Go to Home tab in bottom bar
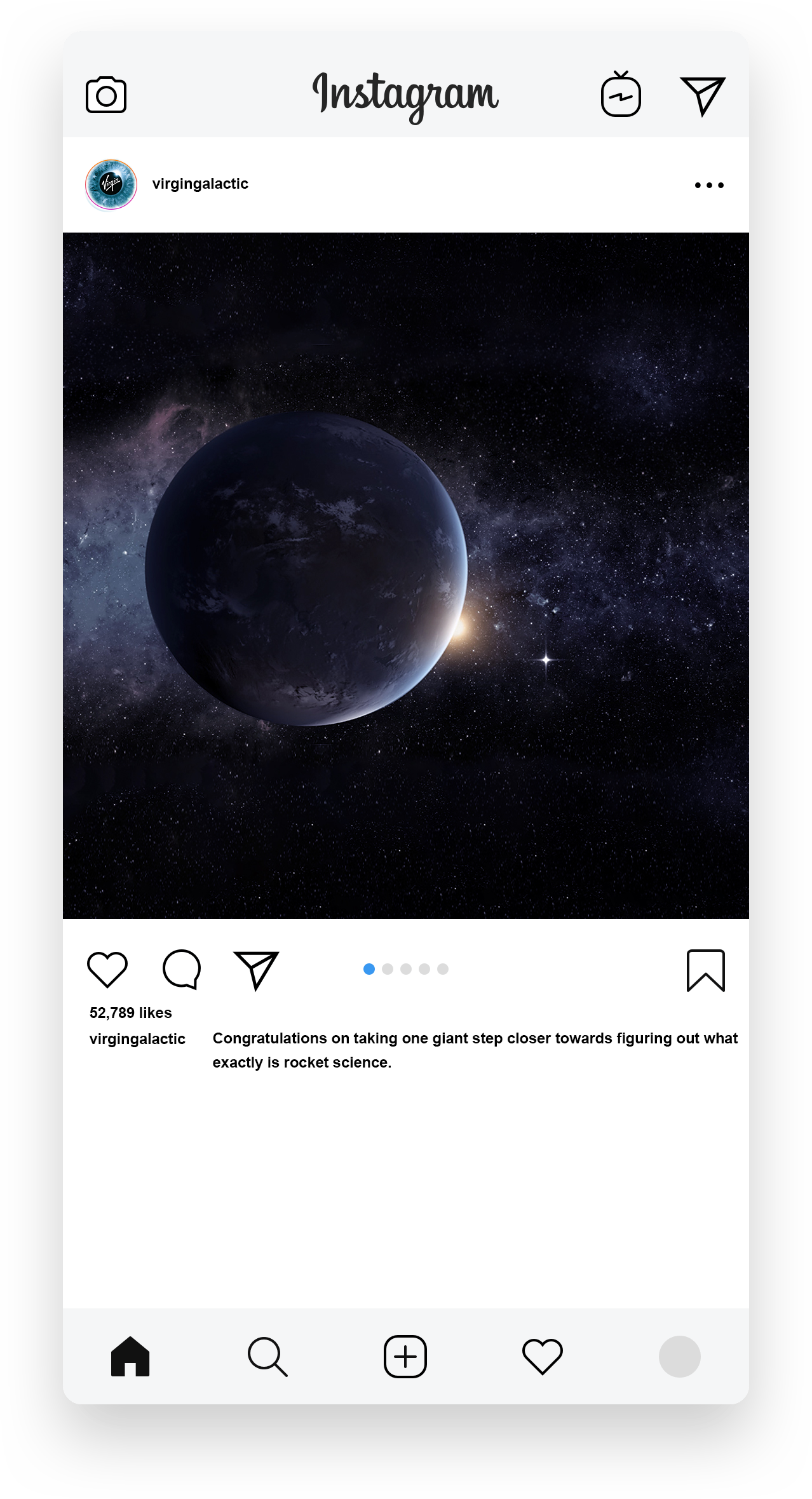The height and width of the screenshot is (1499, 812). click(130, 1356)
